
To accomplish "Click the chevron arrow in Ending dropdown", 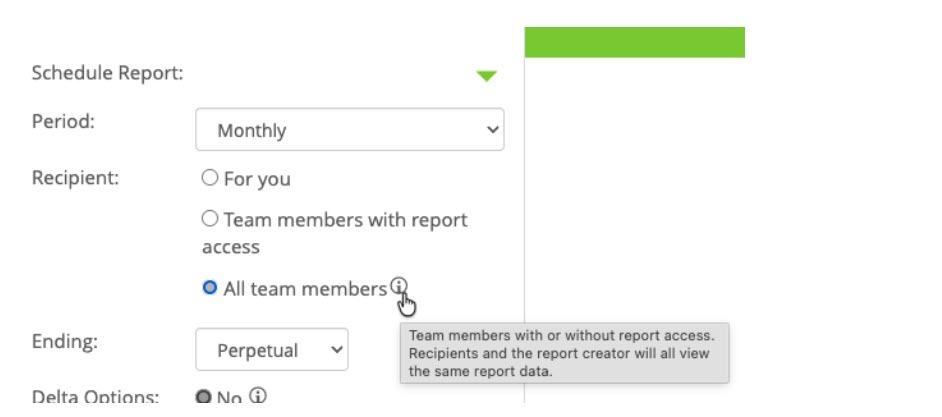I will pos(336,350).
